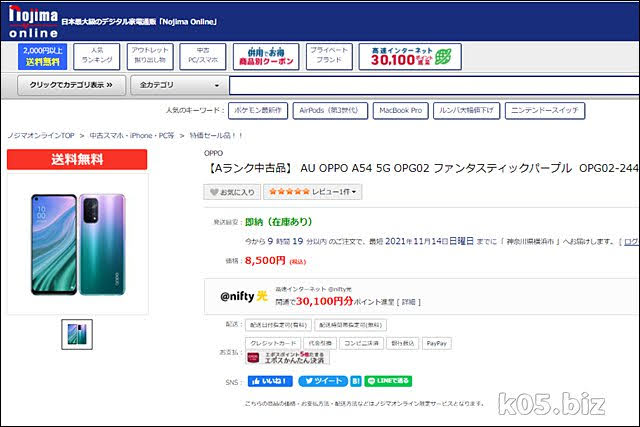This screenshot has height=427, width=640.
Task: Select クレジットカード payment option
Action: pyautogui.click(x=273, y=343)
